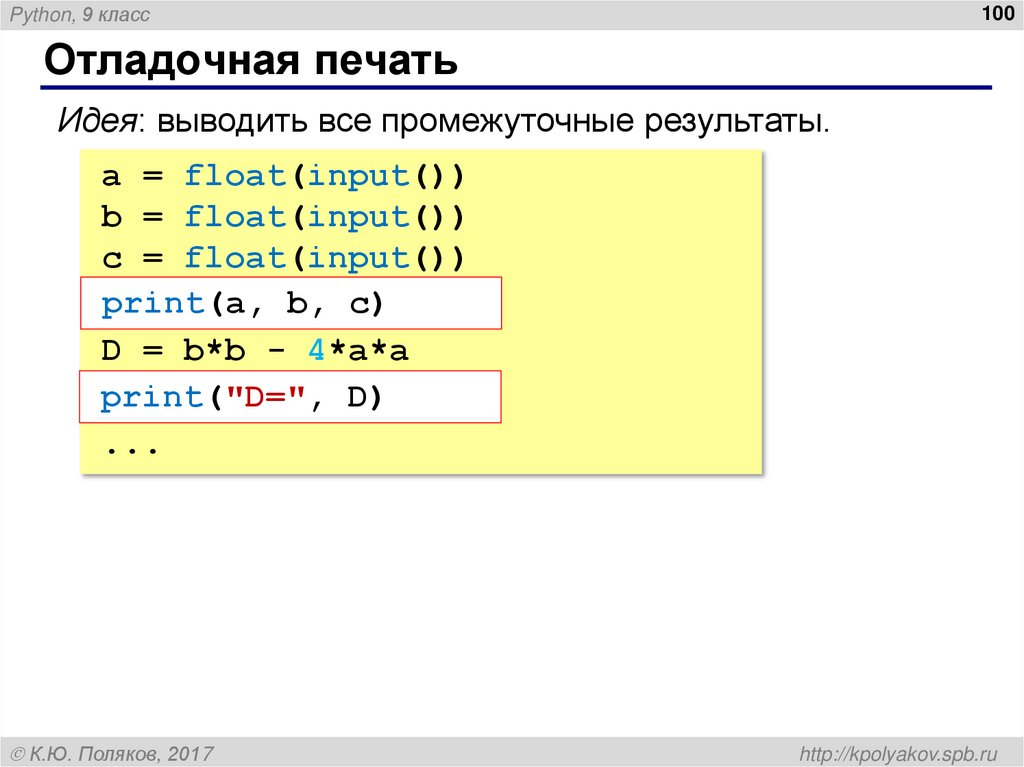
Task: Click the red frame around print("D=", D)
Action: pyautogui.click(x=290, y=373)
